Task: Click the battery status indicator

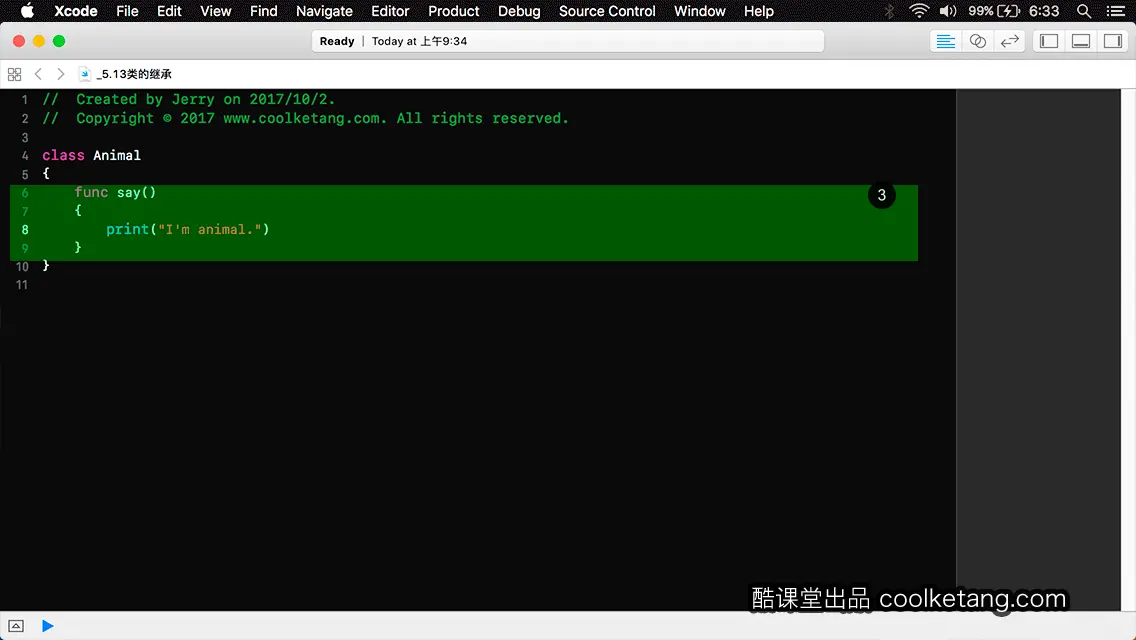Action: (x=994, y=11)
